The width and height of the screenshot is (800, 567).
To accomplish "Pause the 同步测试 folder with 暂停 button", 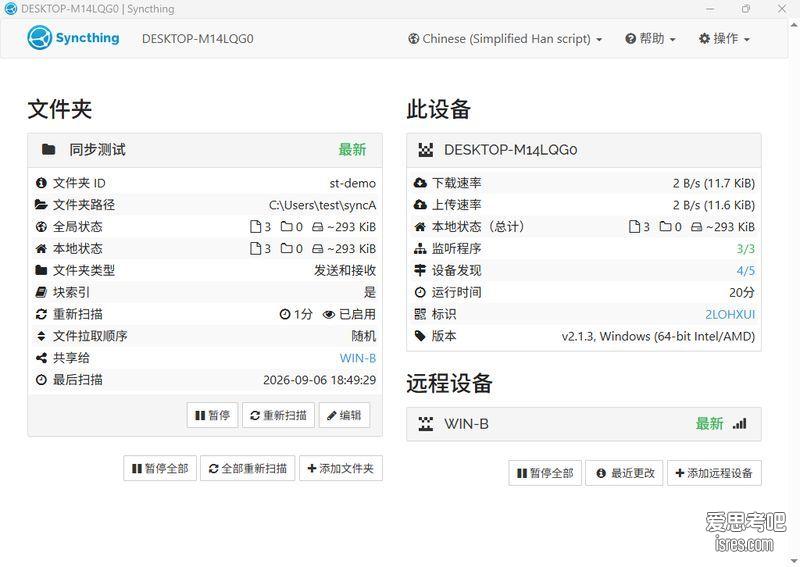I will click(212, 415).
